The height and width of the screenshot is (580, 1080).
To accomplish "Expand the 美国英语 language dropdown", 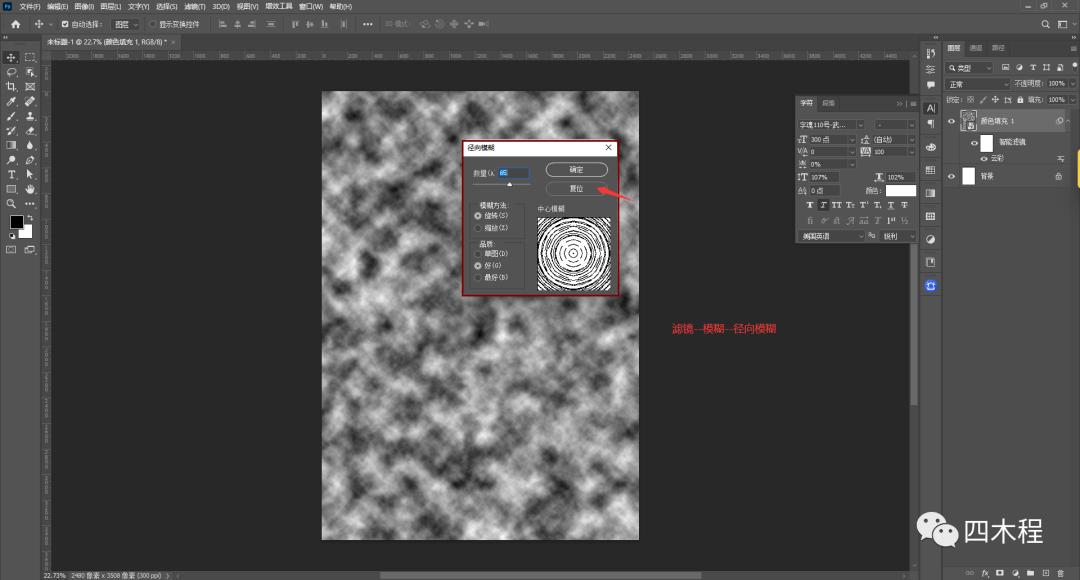I will (x=832, y=236).
